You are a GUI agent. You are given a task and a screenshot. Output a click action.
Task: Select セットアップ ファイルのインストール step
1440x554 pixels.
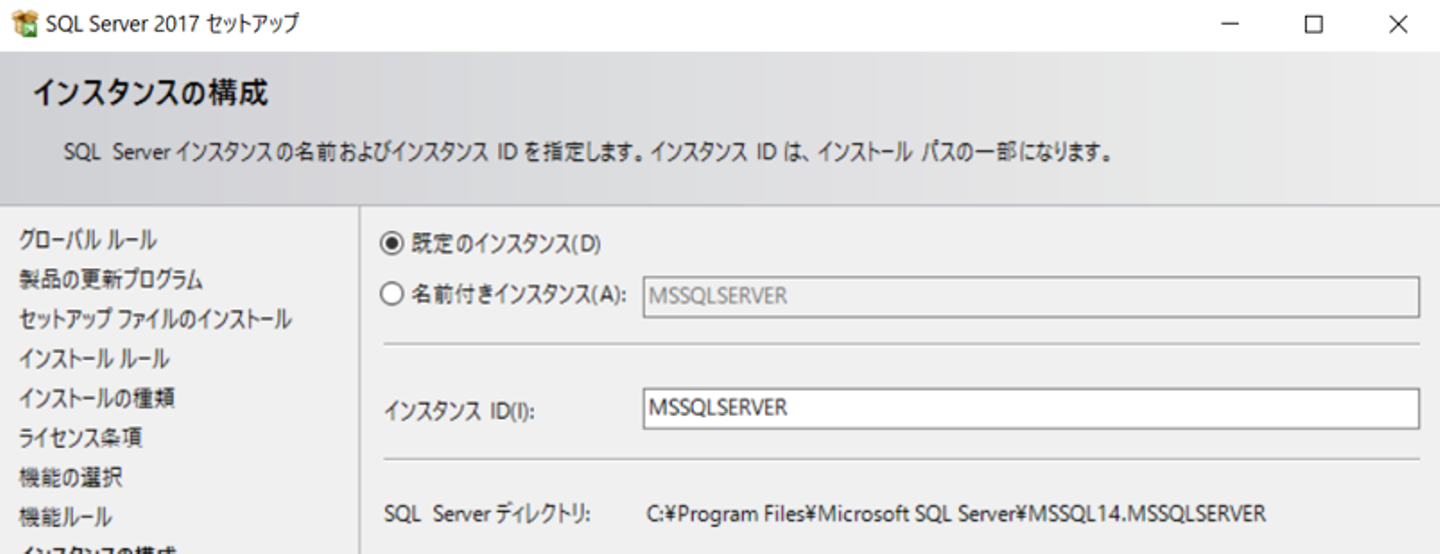tap(155, 320)
